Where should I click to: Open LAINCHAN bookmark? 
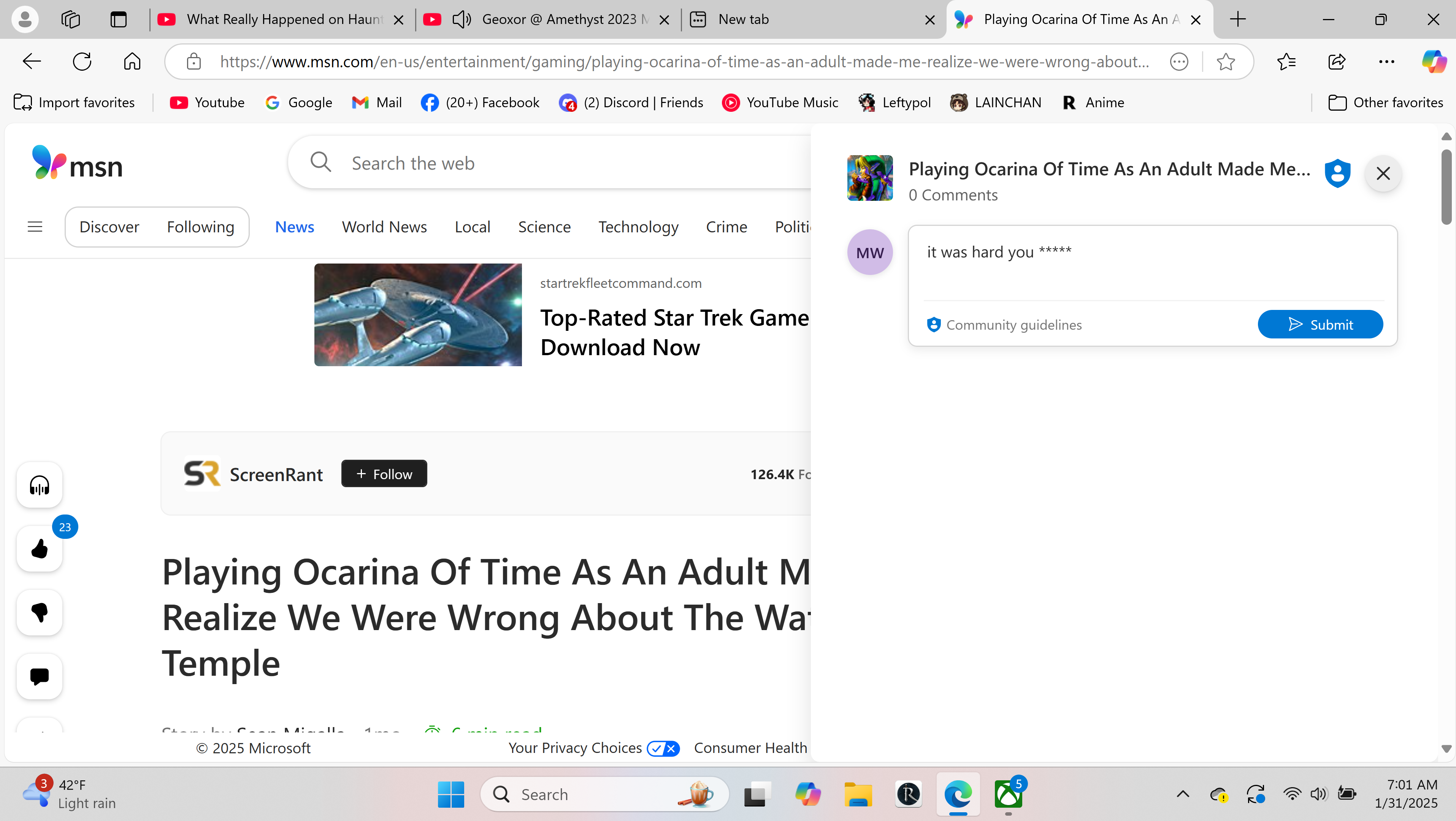[995, 102]
